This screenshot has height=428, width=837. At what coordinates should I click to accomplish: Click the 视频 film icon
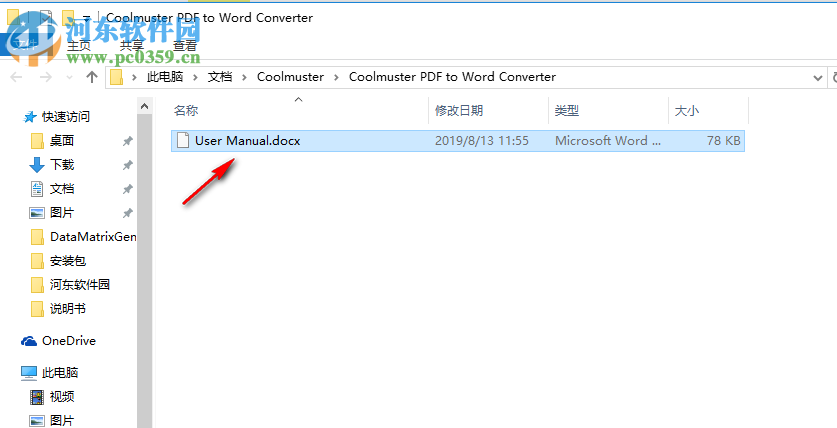pyautogui.click(x=36, y=397)
